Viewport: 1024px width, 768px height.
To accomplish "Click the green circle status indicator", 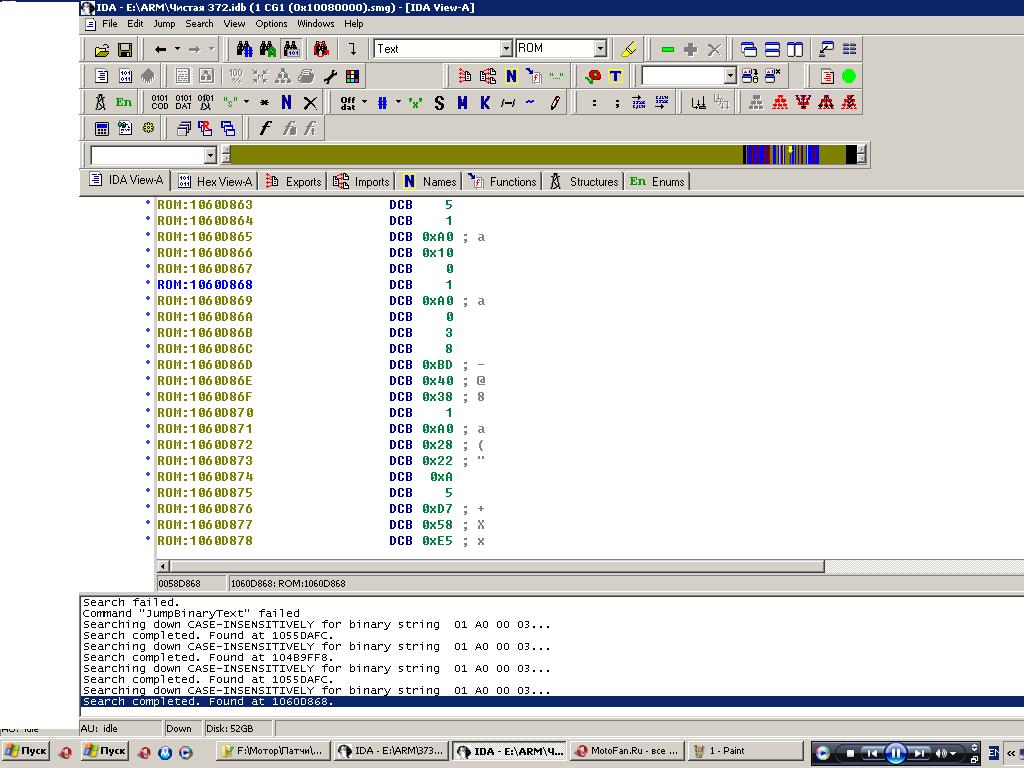I will pyautogui.click(x=849, y=76).
